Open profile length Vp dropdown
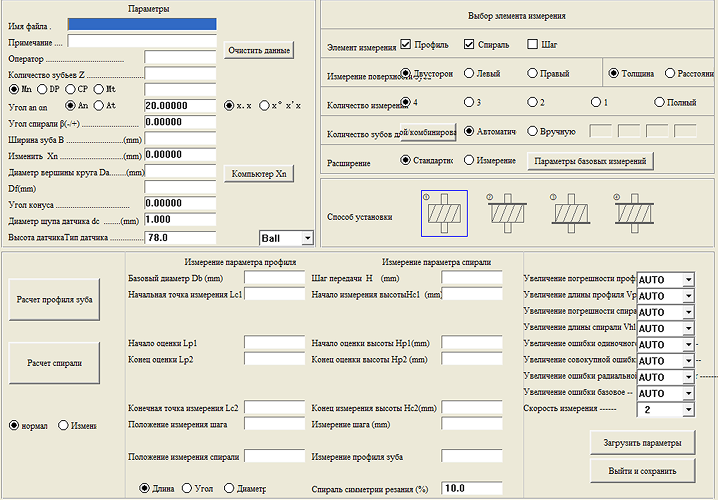This screenshot has height=500, width=718. coord(688,296)
